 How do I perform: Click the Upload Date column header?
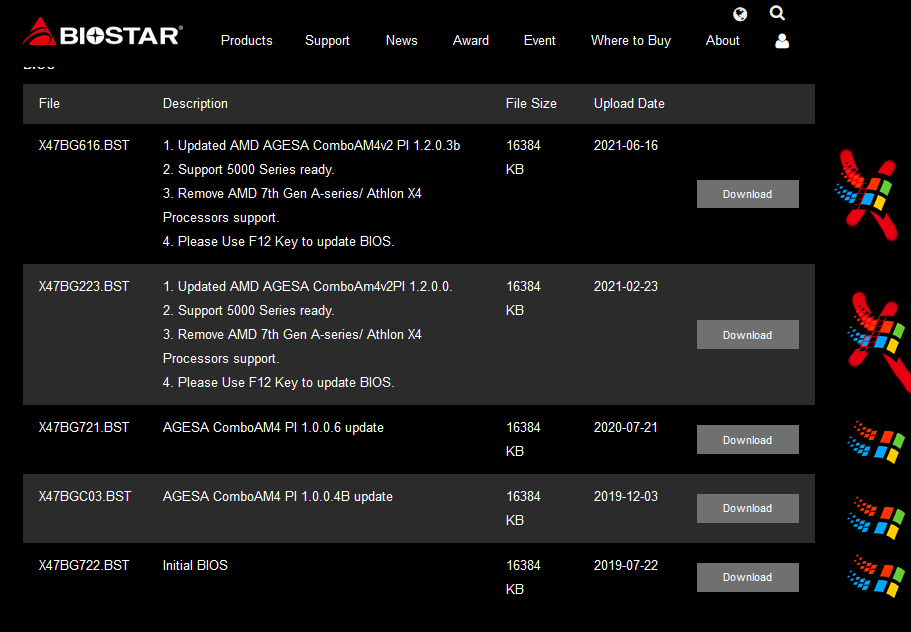coord(629,103)
